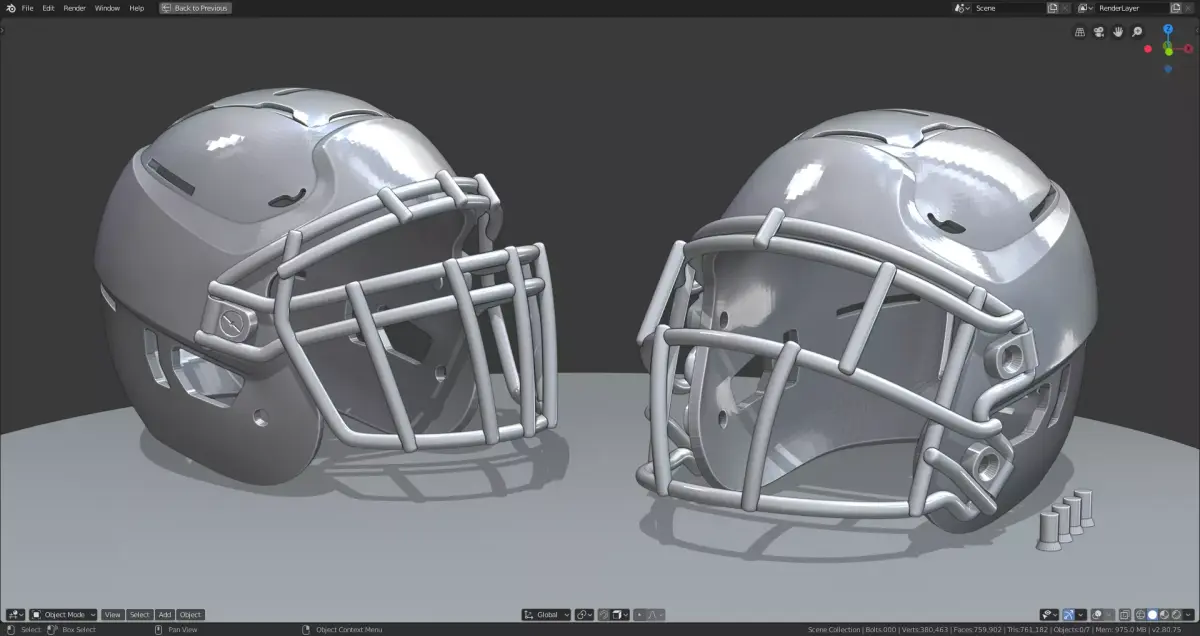Click the 'Pan View' status bar hint
The width and height of the screenshot is (1200, 636).
182,630
